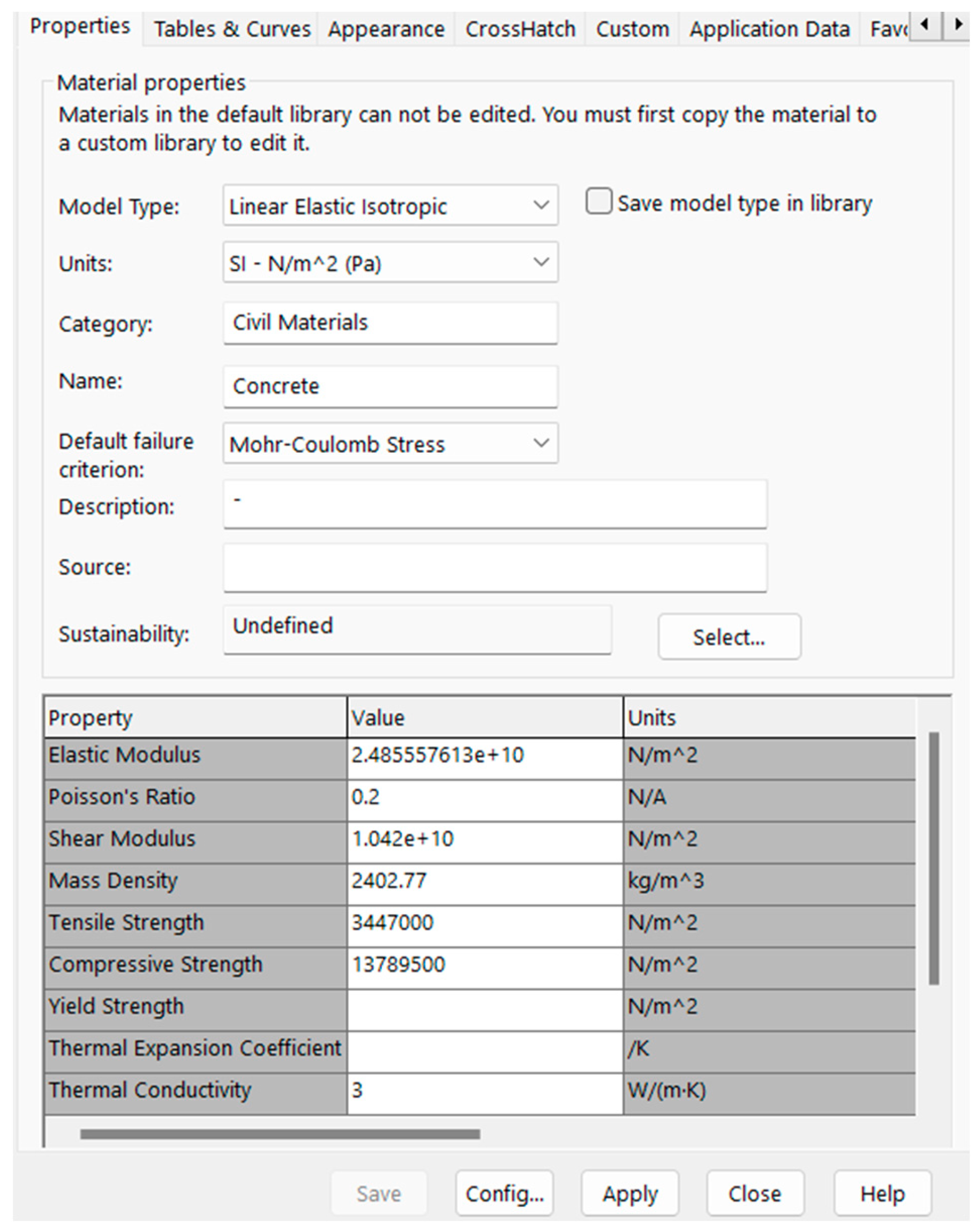
Task: Click the tab strip left scroll arrow
Action: pos(925,25)
